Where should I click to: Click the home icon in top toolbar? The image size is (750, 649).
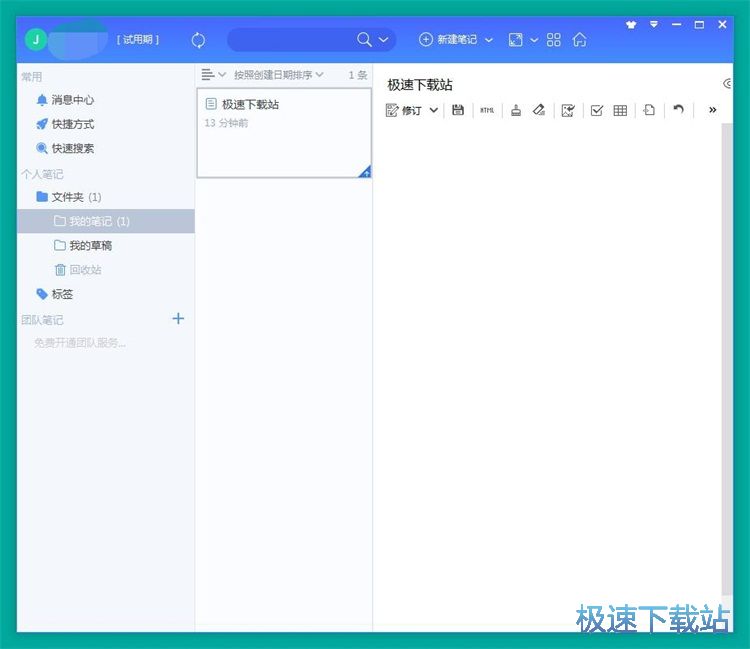click(x=579, y=40)
